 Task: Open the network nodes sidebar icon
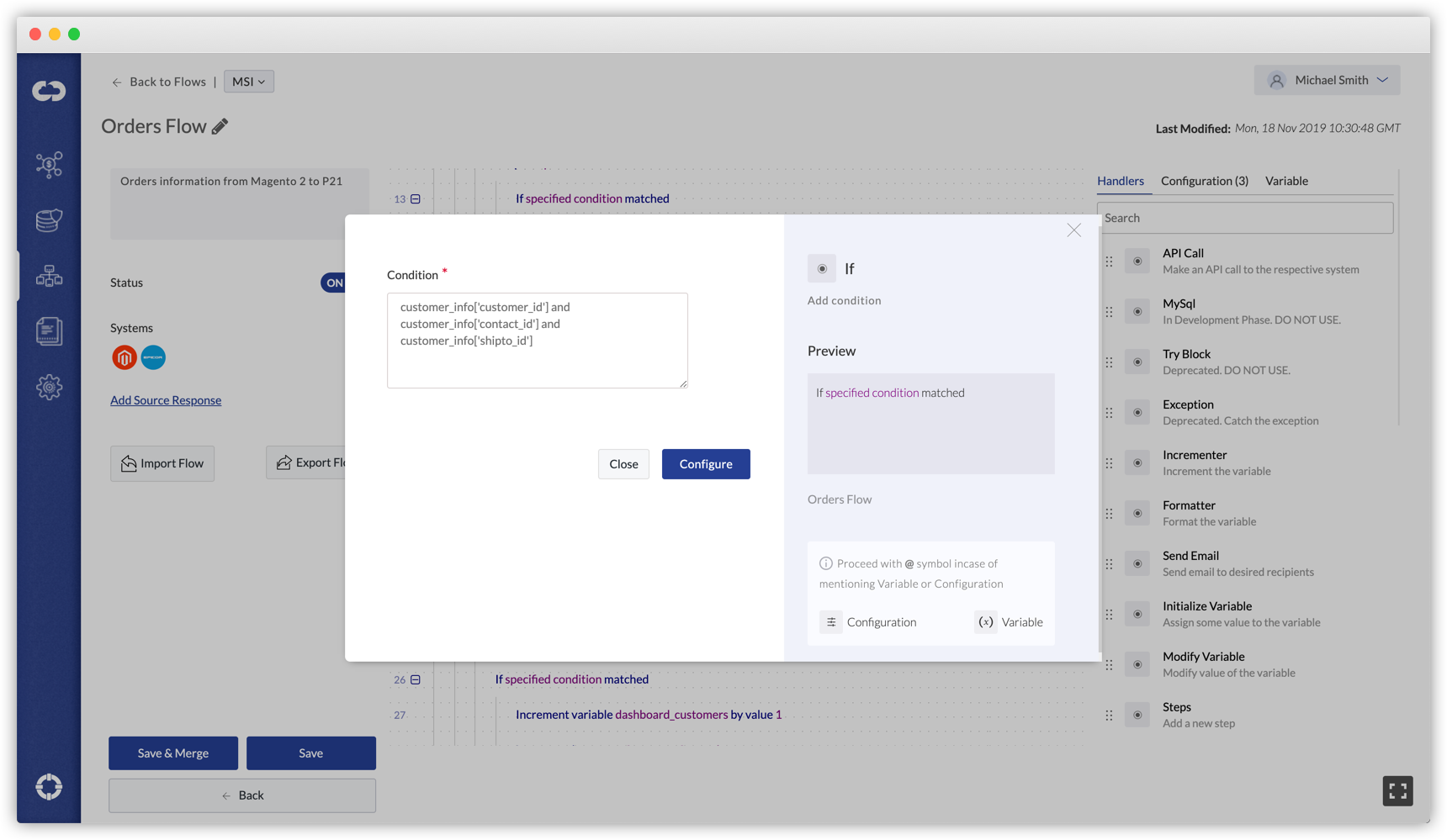pyautogui.click(x=49, y=165)
